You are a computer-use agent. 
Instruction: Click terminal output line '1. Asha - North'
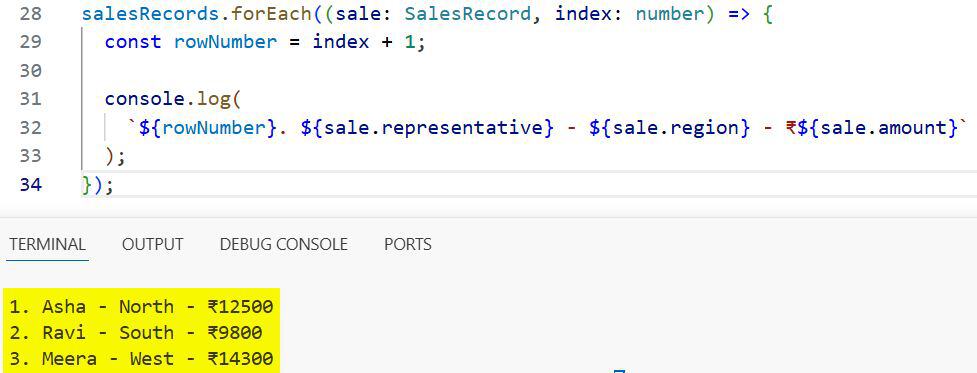tap(141, 306)
